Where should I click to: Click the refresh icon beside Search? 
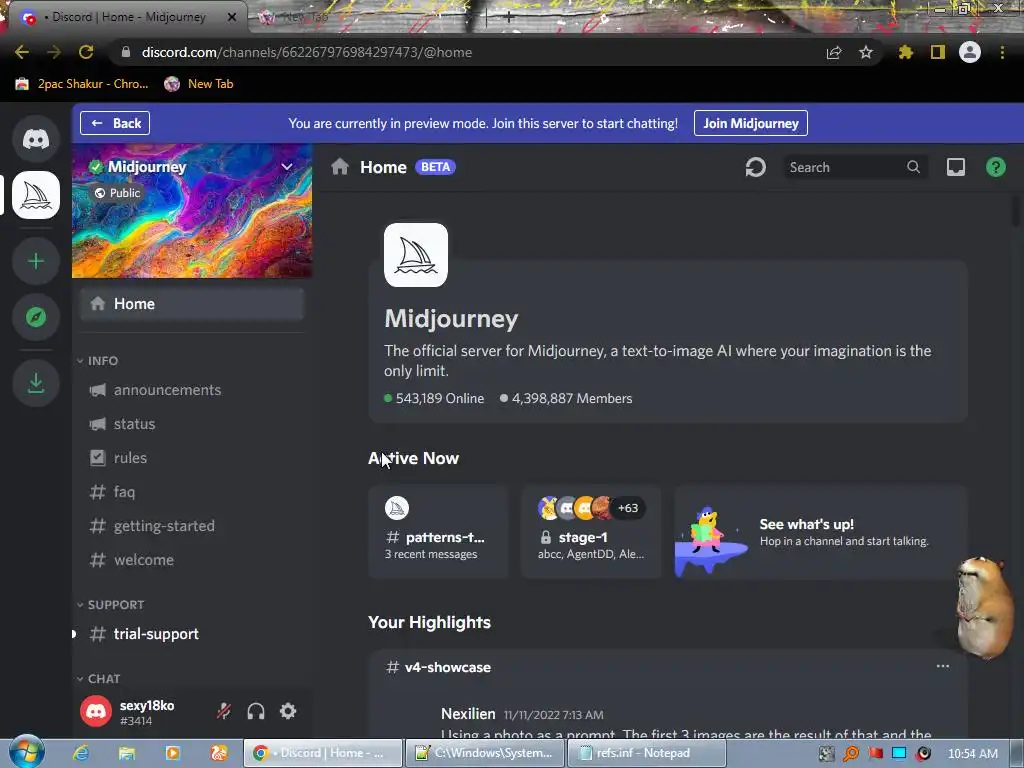coord(756,167)
